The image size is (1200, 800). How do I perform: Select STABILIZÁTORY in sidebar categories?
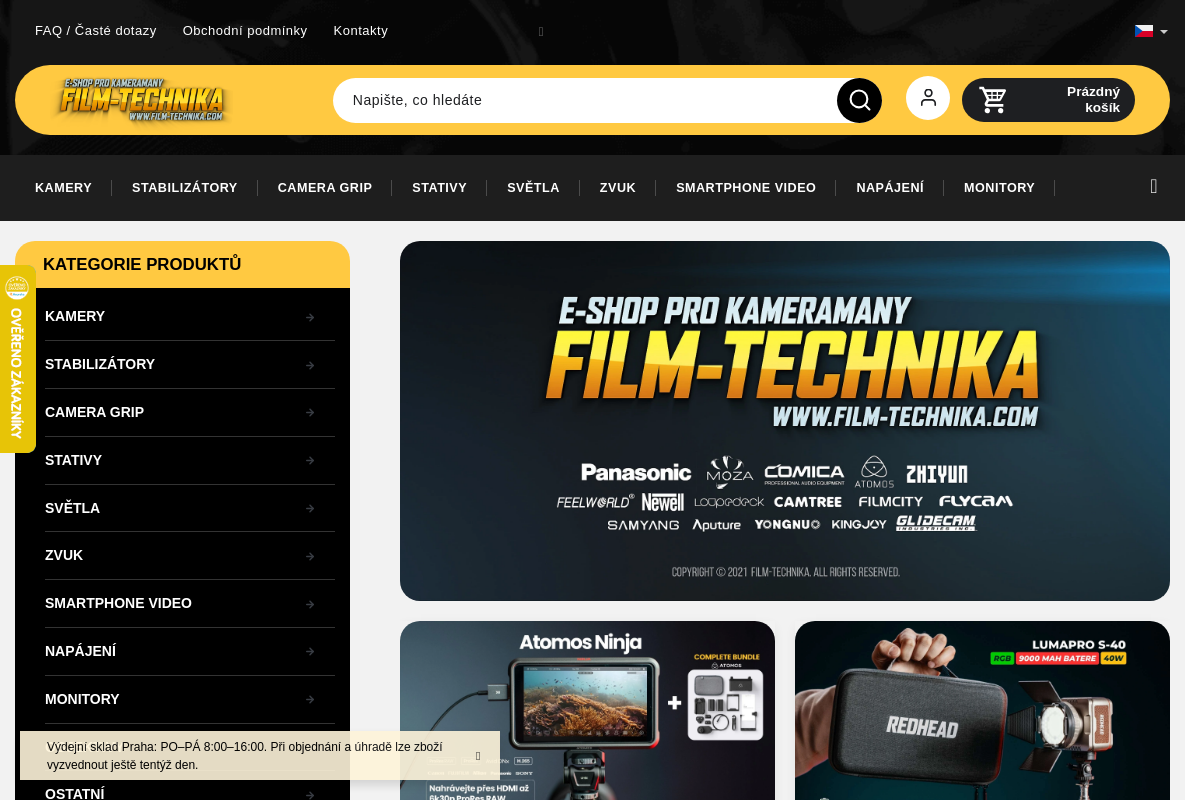(100, 364)
